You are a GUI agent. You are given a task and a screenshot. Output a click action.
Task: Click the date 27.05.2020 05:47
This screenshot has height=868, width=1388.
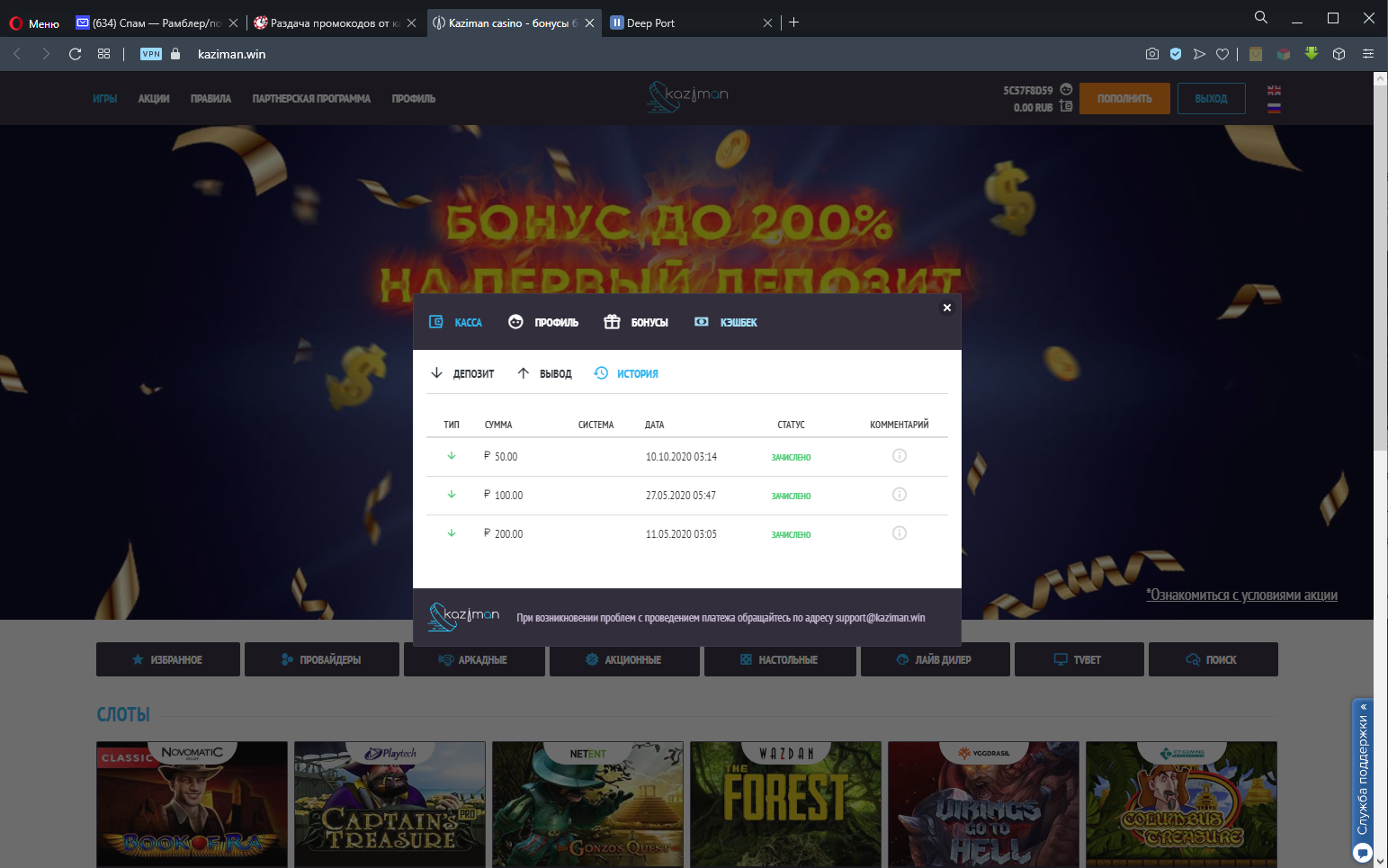point(681,496)
